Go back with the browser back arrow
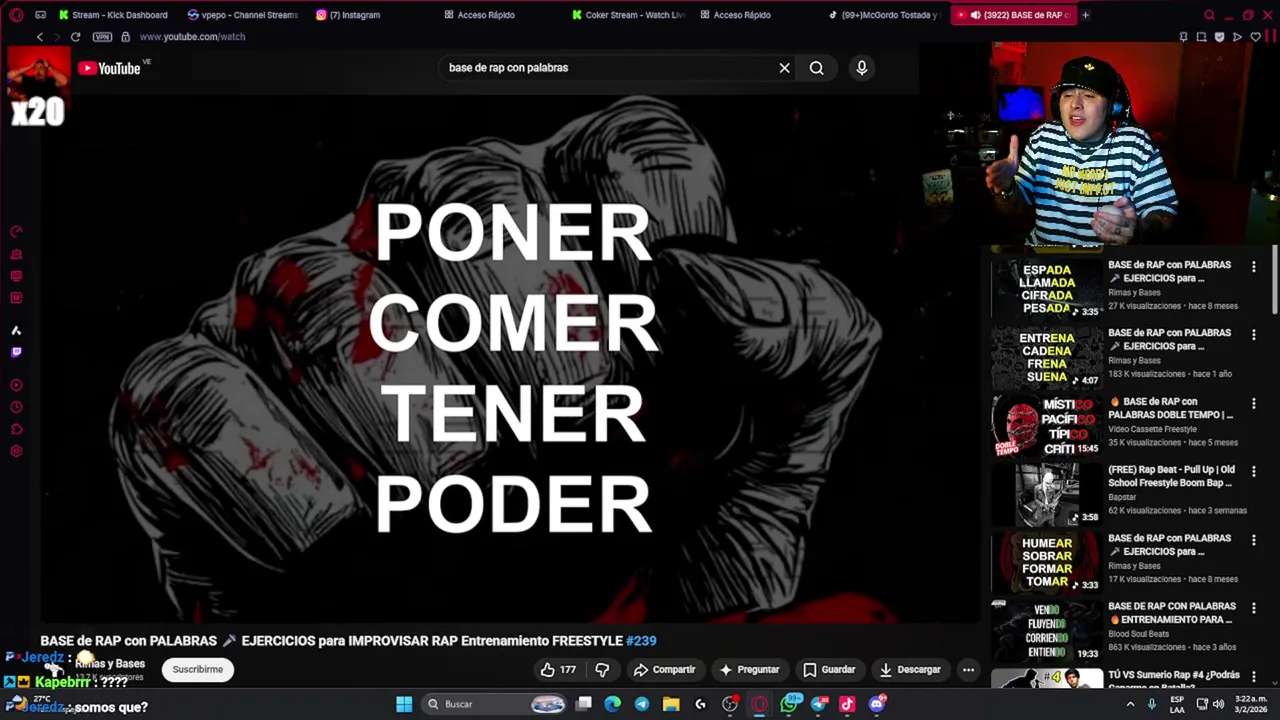 click(40, 37)
